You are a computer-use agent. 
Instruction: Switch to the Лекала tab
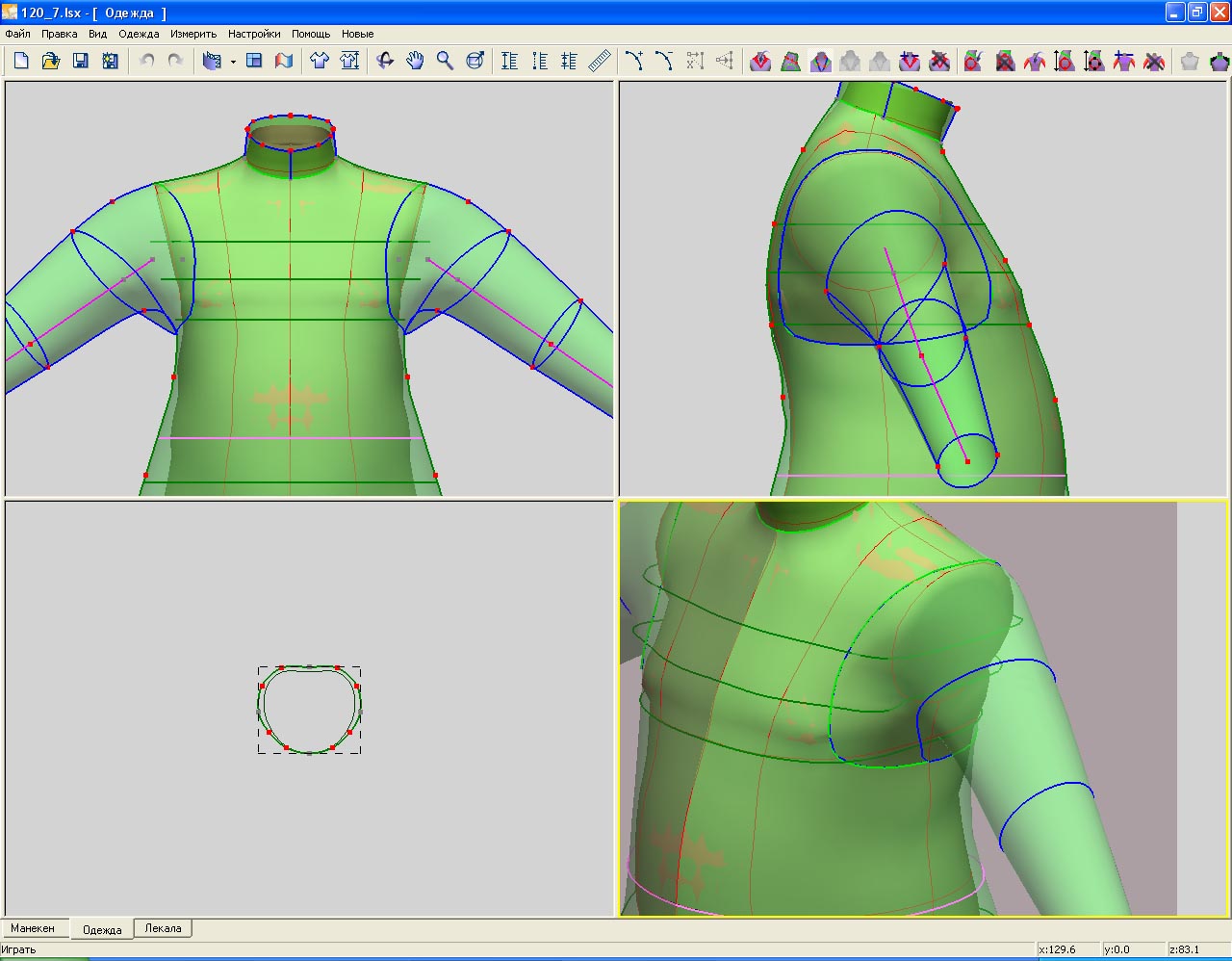coord(163,928)
